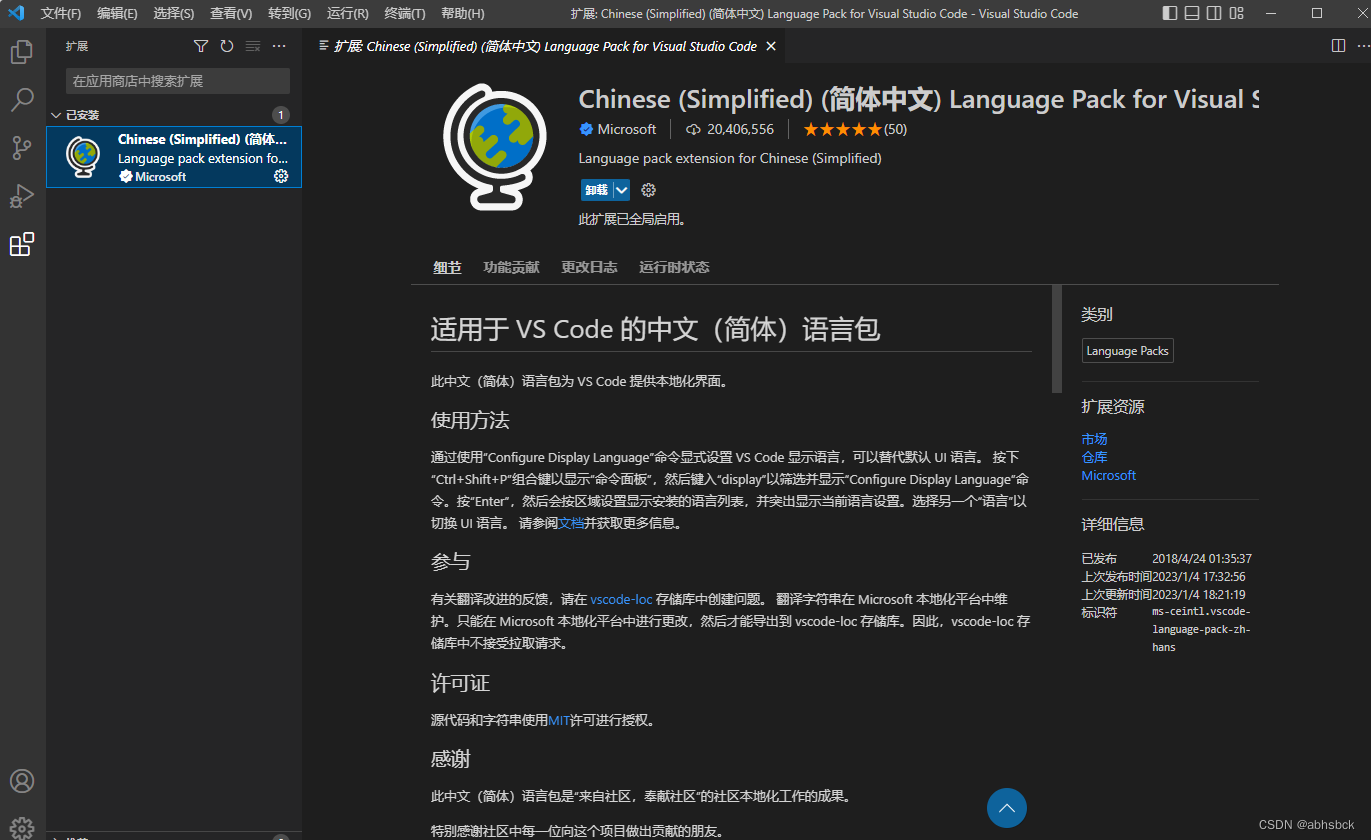This screenshot has height=840, width=1371.
Task: Click the five-star rating (50)
Action: point(855,129)
